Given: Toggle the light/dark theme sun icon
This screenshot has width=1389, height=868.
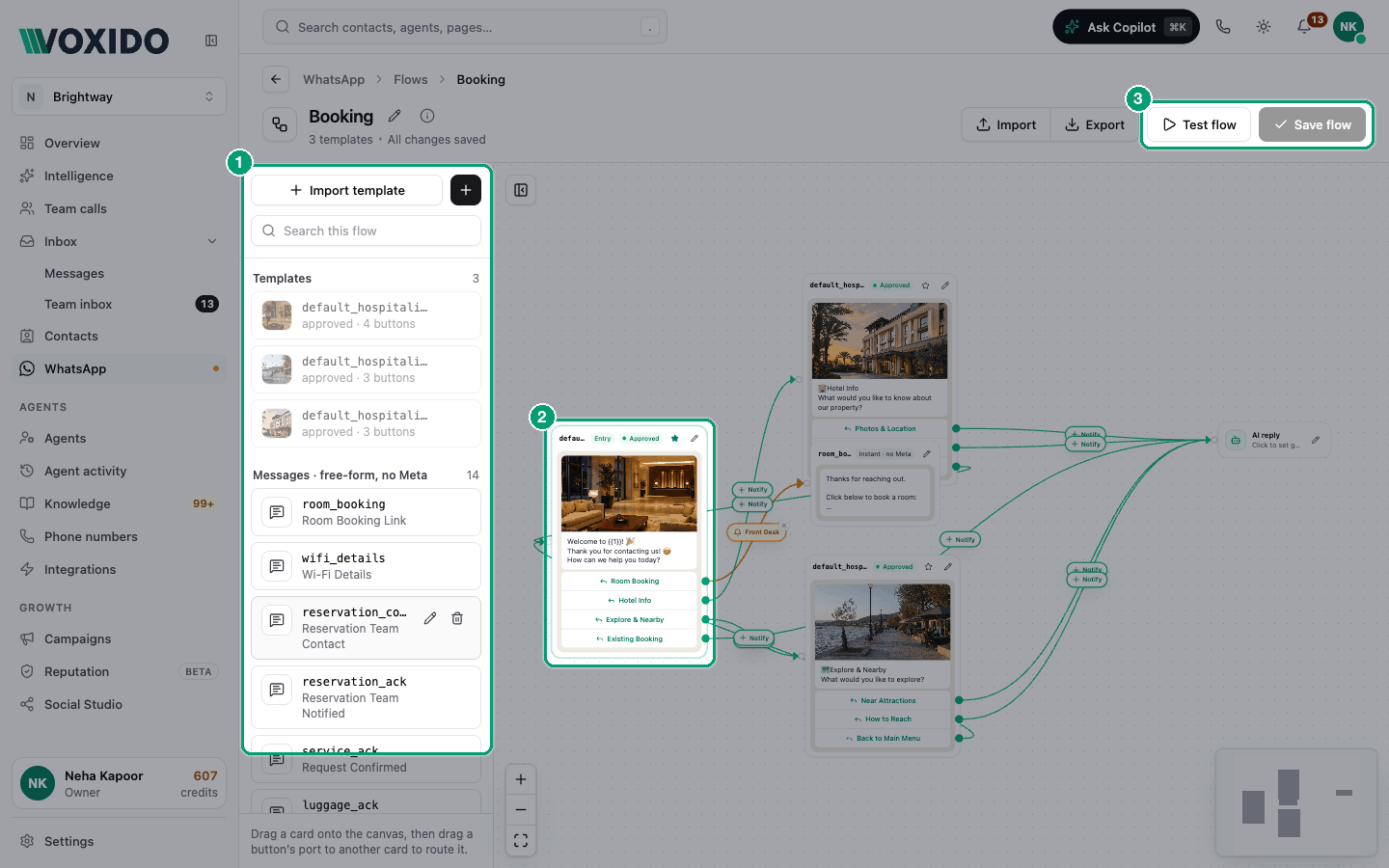Looking at the screenshot, I should pos(1264,27).
